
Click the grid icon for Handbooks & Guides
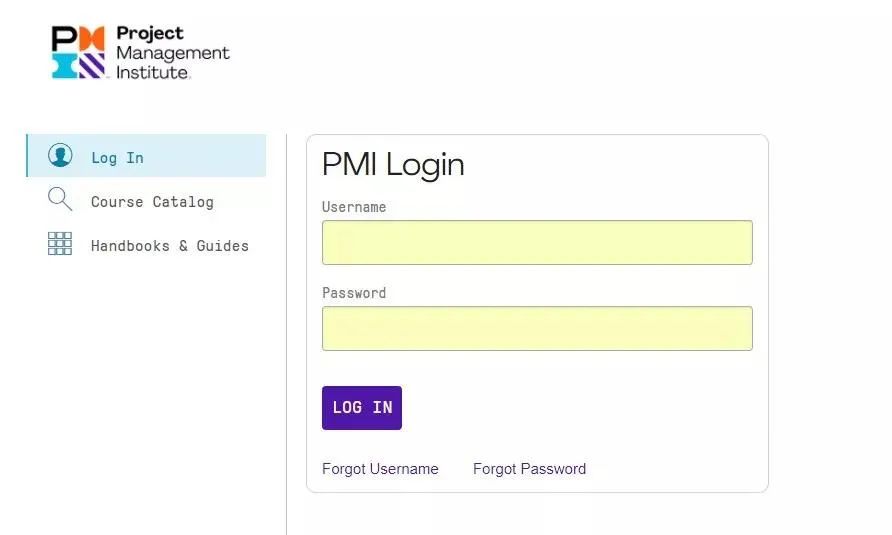click(x=60, y=244)
